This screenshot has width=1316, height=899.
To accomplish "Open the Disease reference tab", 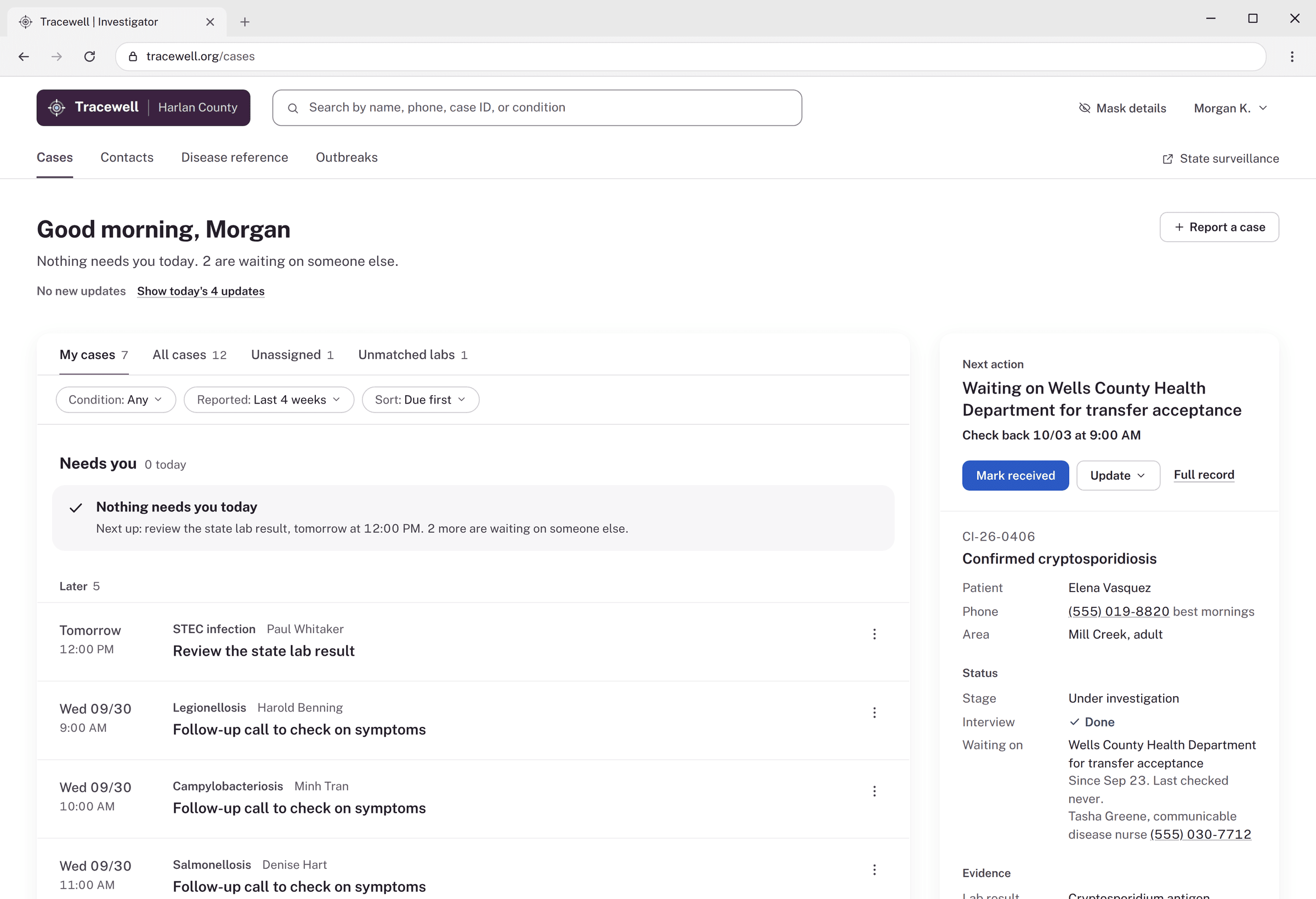I will (235, 157).
